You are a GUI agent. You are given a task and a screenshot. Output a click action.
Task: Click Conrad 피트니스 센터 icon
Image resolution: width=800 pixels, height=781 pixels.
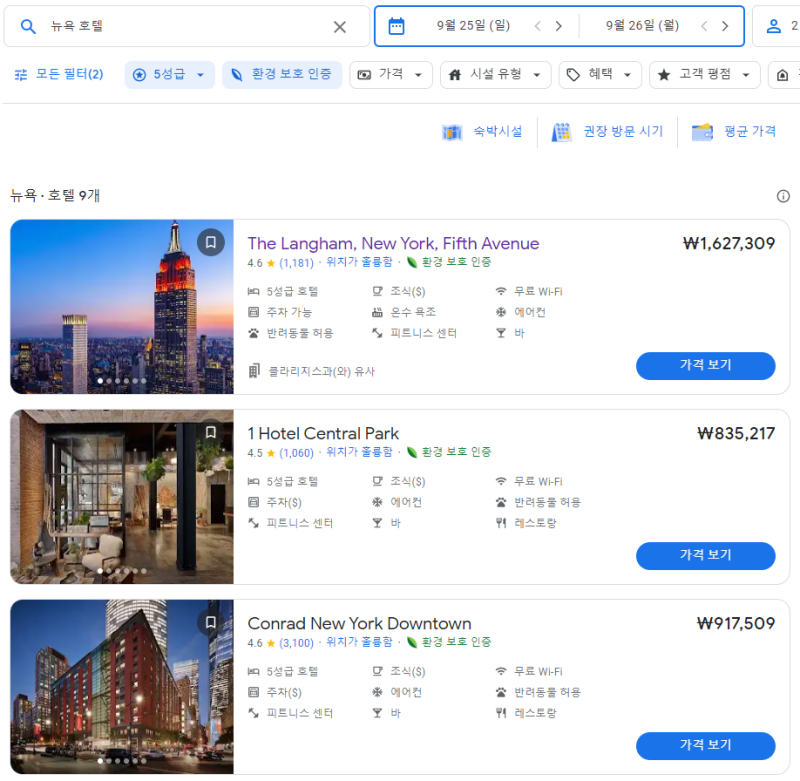click(254, 713)
